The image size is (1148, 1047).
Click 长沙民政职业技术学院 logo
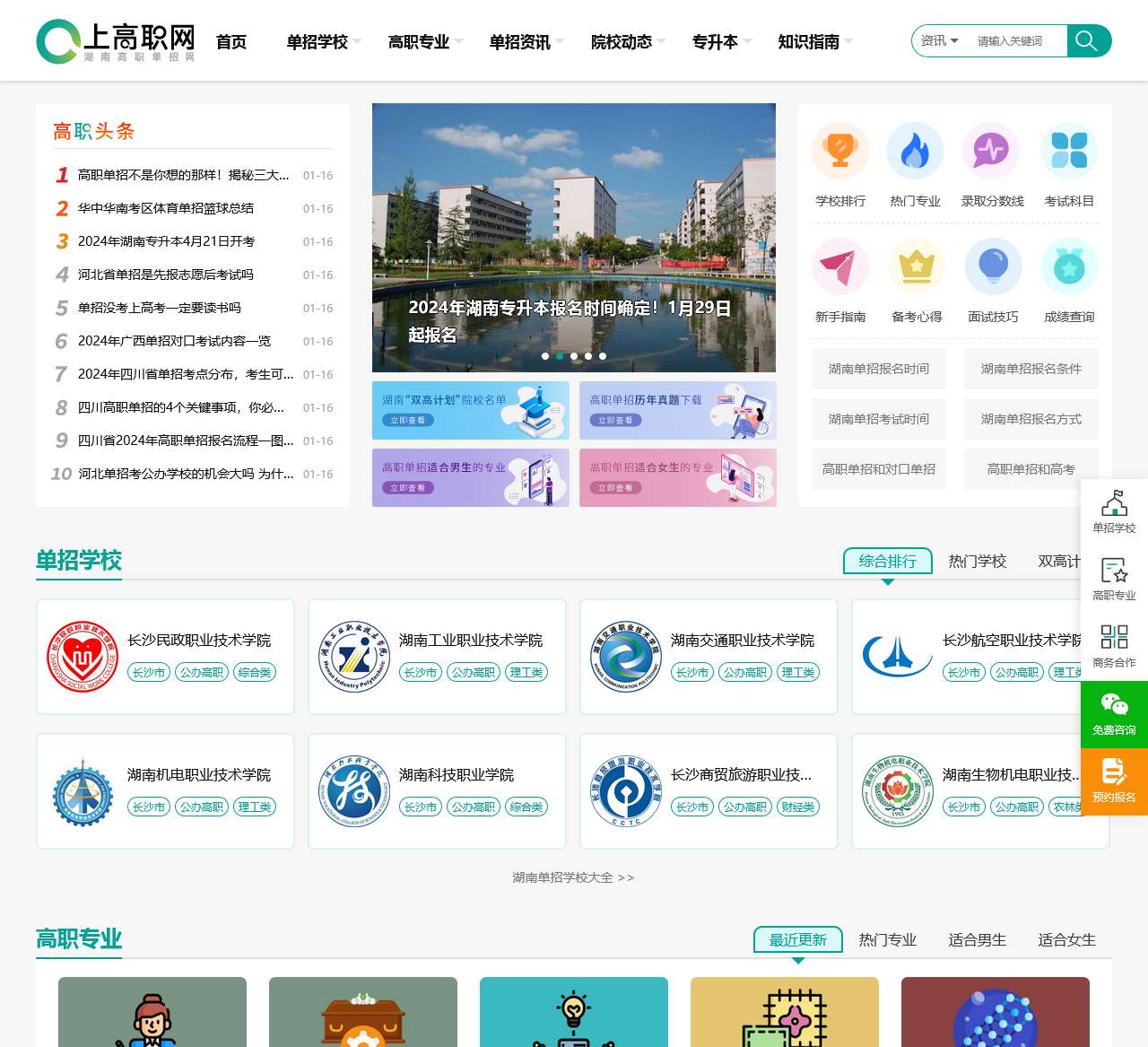pyautogui.click(x=83, y=657)
